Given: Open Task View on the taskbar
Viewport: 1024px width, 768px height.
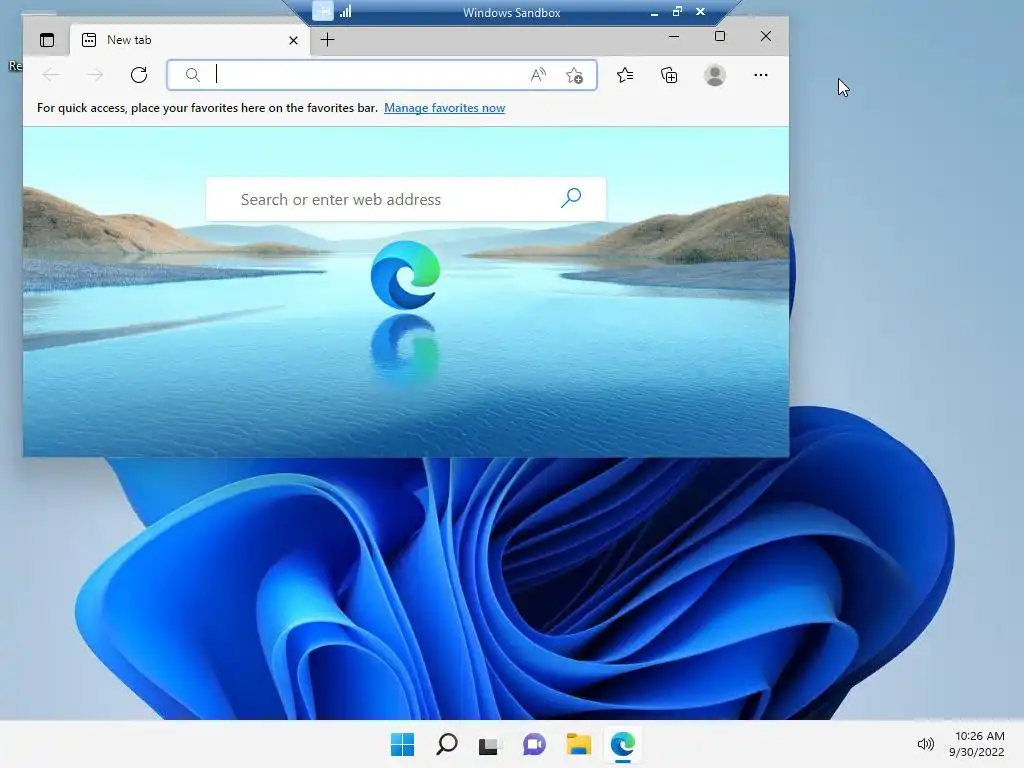Looking at the screenshot, I should 490,746.
